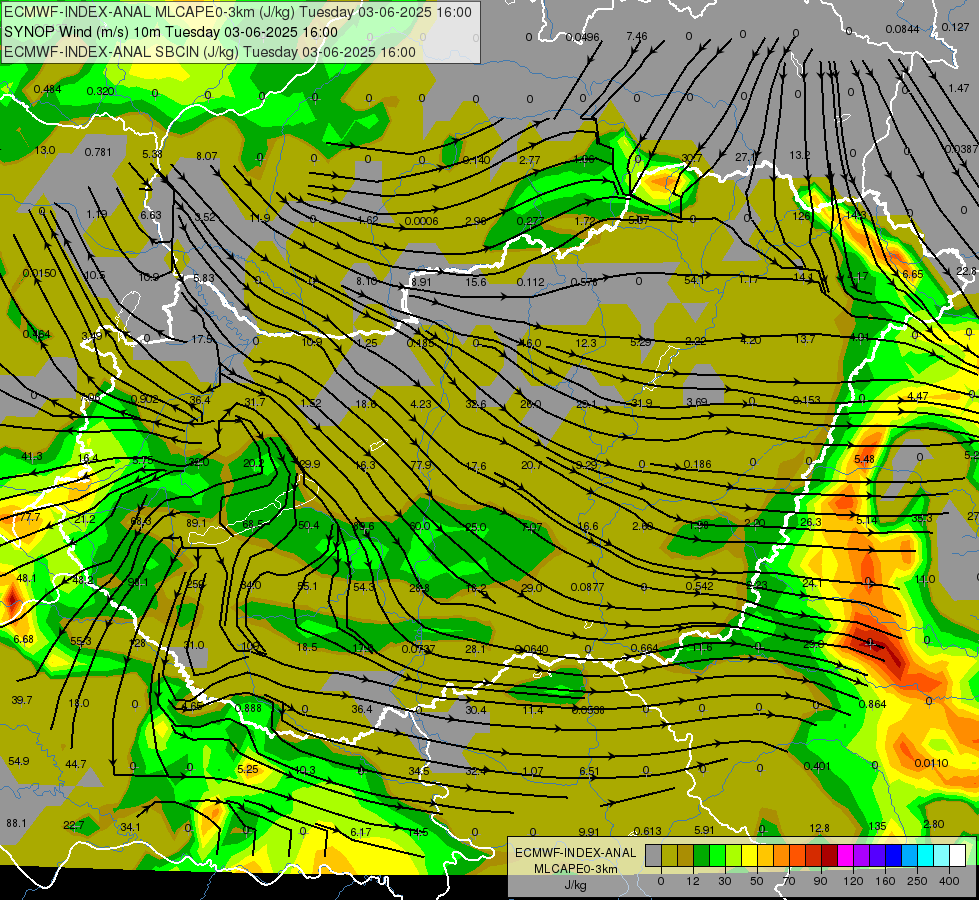Click the map value 5.91

point(704,830)
